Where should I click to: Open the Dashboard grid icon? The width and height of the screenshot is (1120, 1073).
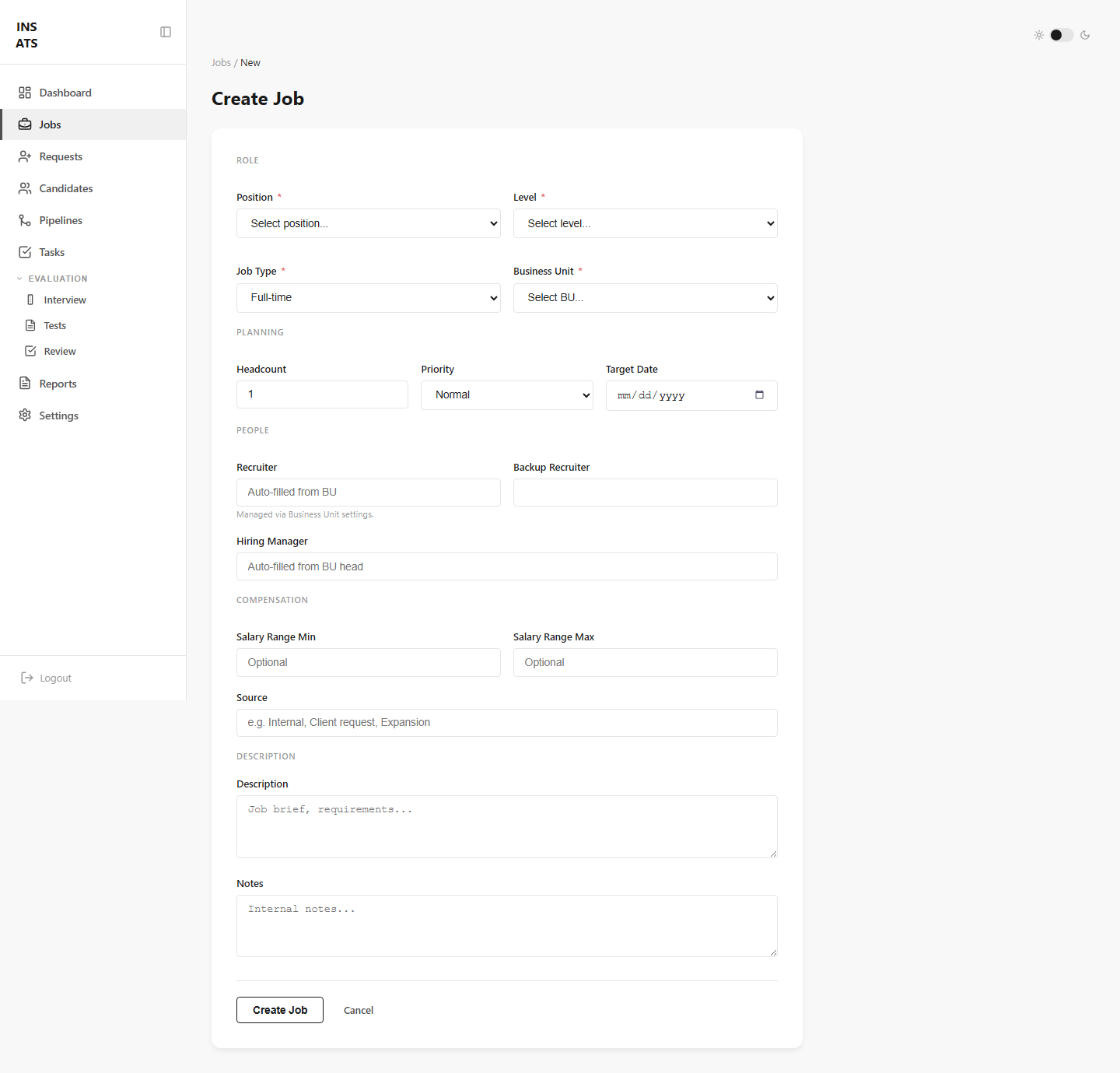click(x=25, y=93)
